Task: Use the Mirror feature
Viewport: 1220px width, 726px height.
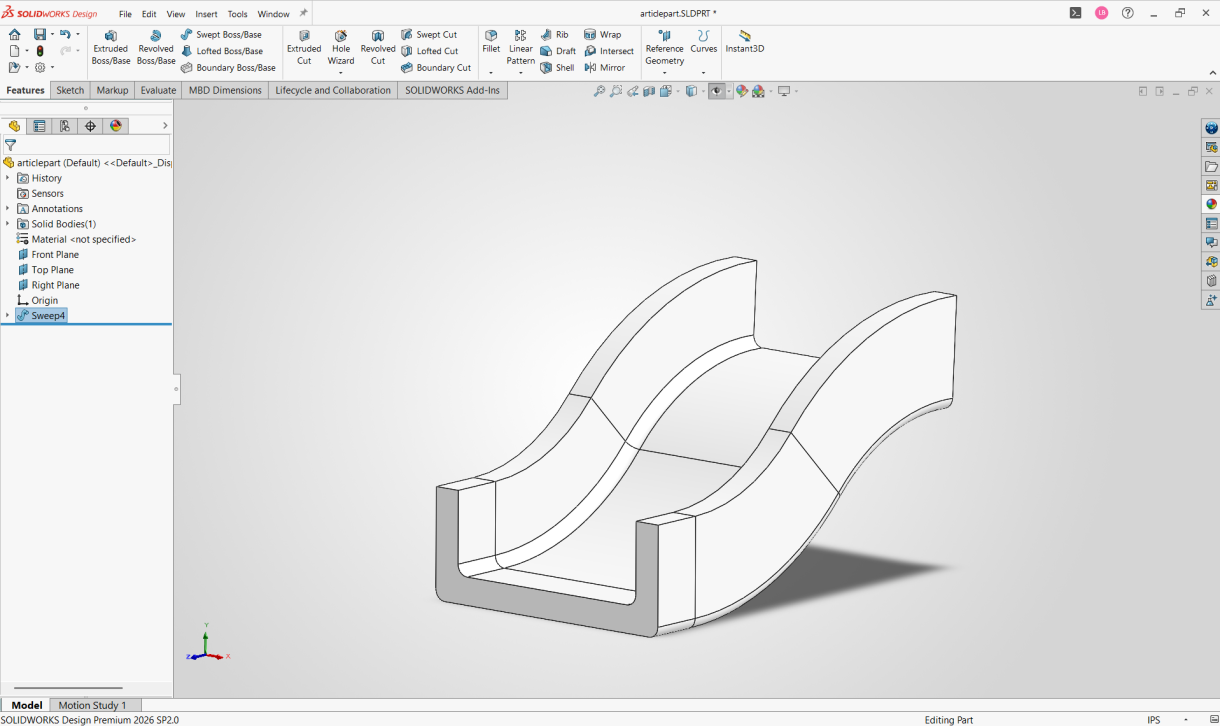Action: [x=605, y=68]
